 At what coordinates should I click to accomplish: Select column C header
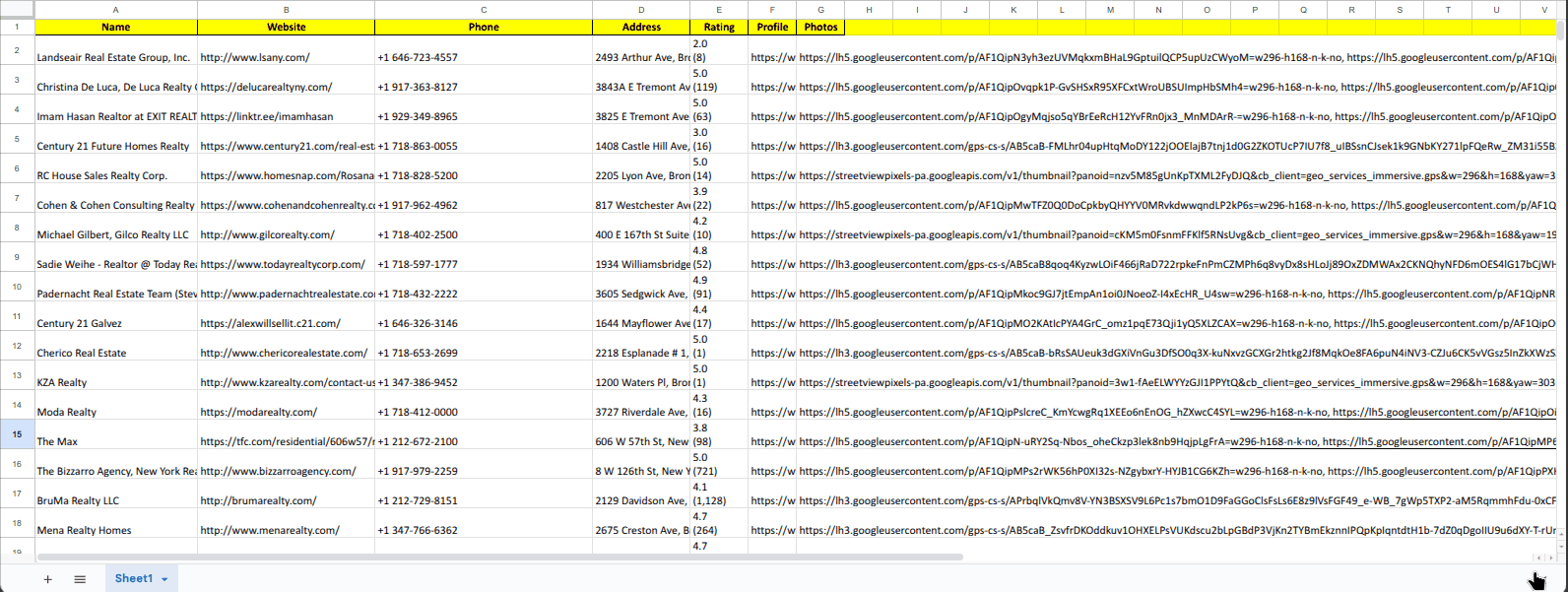pos(484,10)
